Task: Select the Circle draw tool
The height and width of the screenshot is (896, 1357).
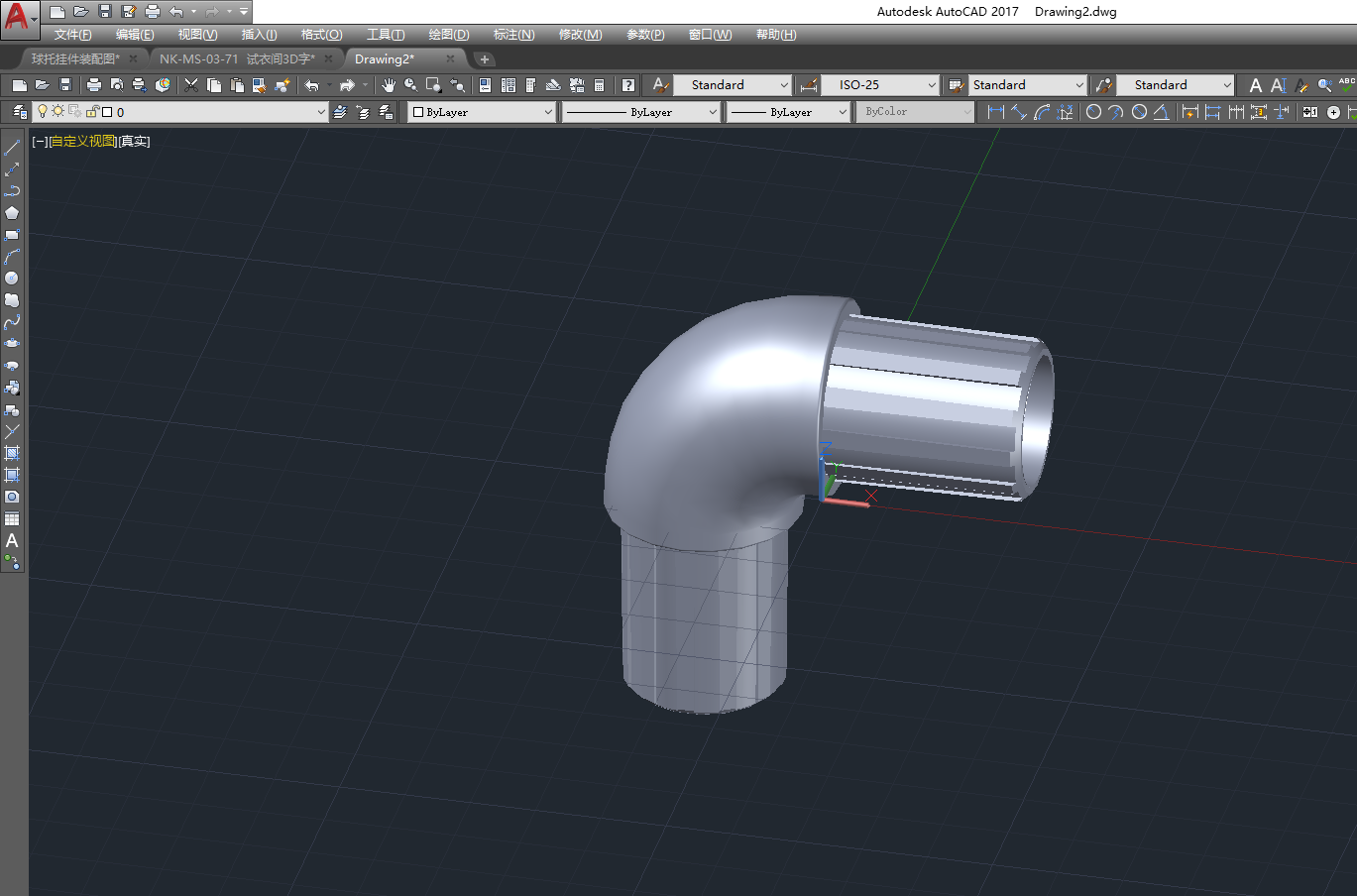Action: 12,279
